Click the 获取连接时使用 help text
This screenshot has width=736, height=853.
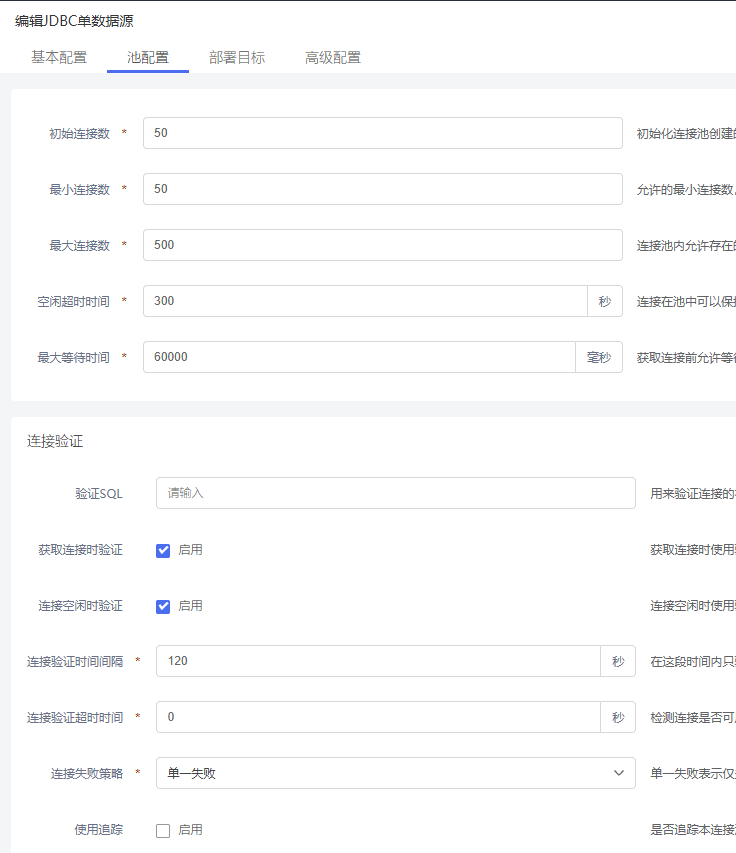[x=693, y=549]
